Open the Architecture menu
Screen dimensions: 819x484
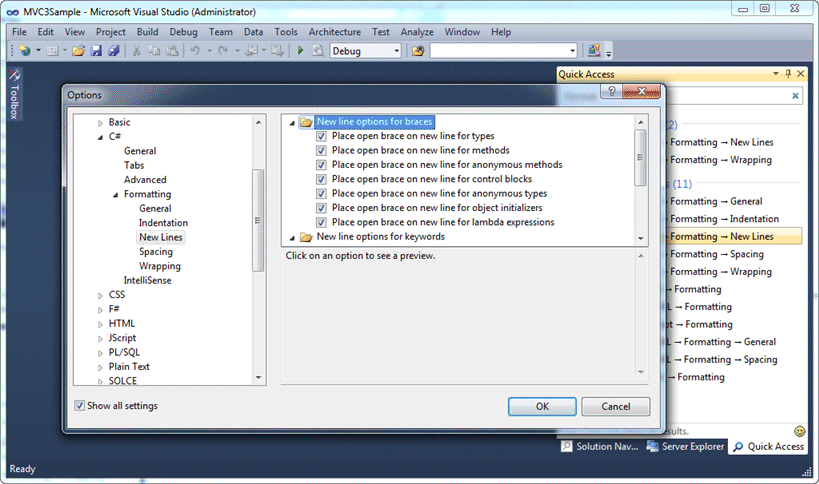click(x=334, y=32)
